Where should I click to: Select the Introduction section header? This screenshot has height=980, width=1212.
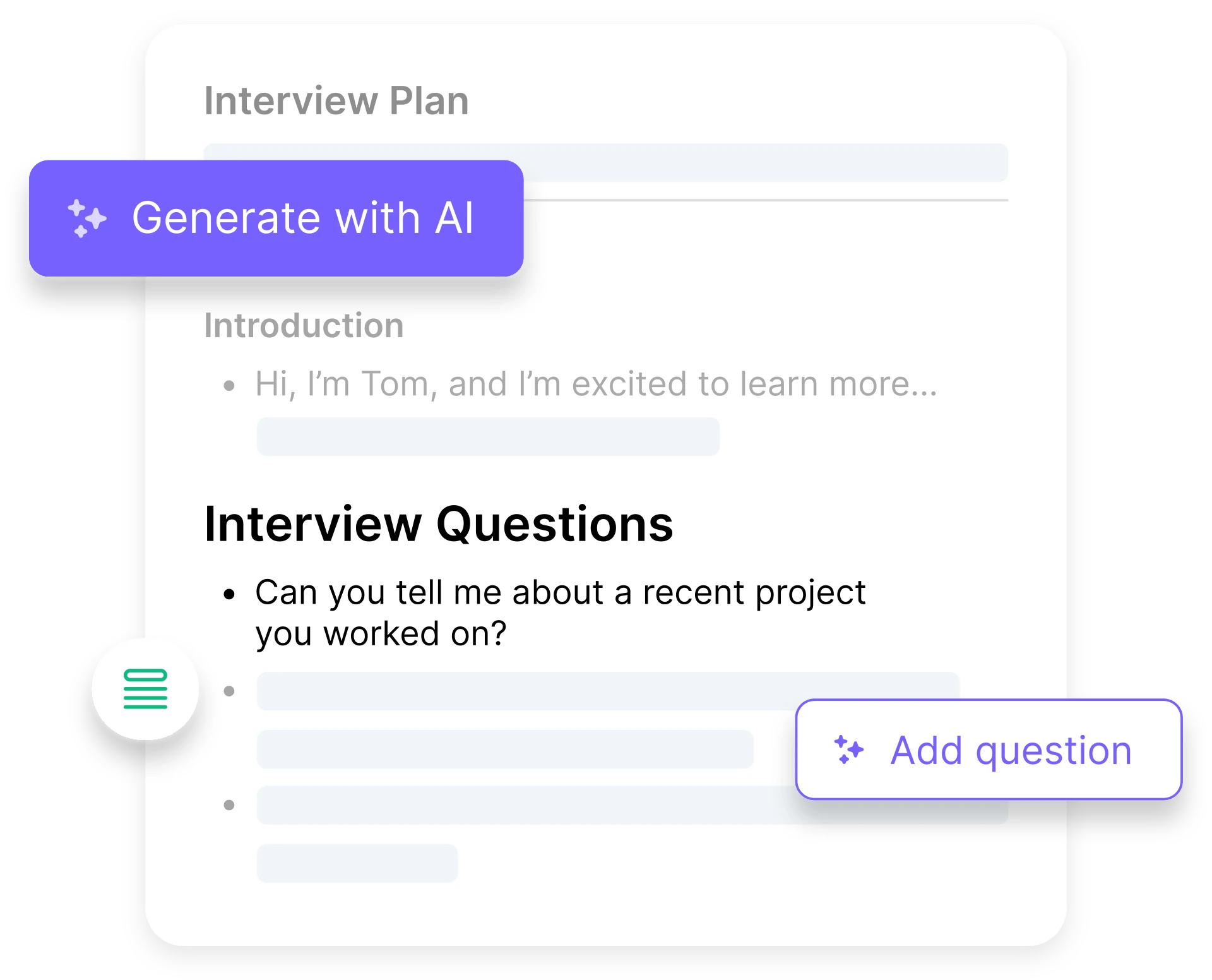point(304,326)
